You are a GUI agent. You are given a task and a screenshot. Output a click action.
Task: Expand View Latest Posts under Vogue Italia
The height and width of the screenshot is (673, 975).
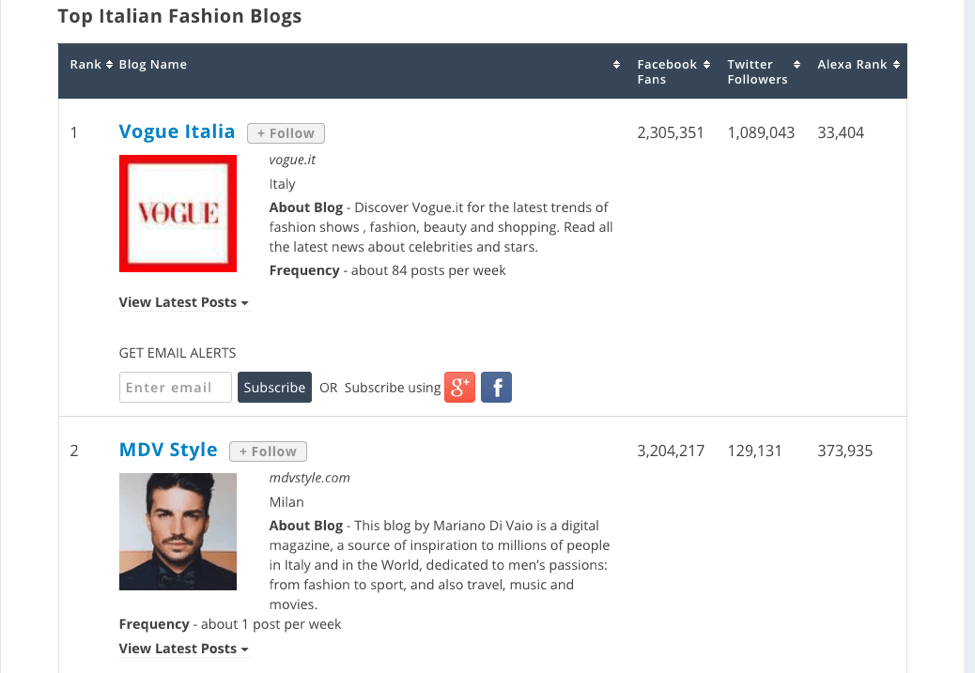click(183, 302)
